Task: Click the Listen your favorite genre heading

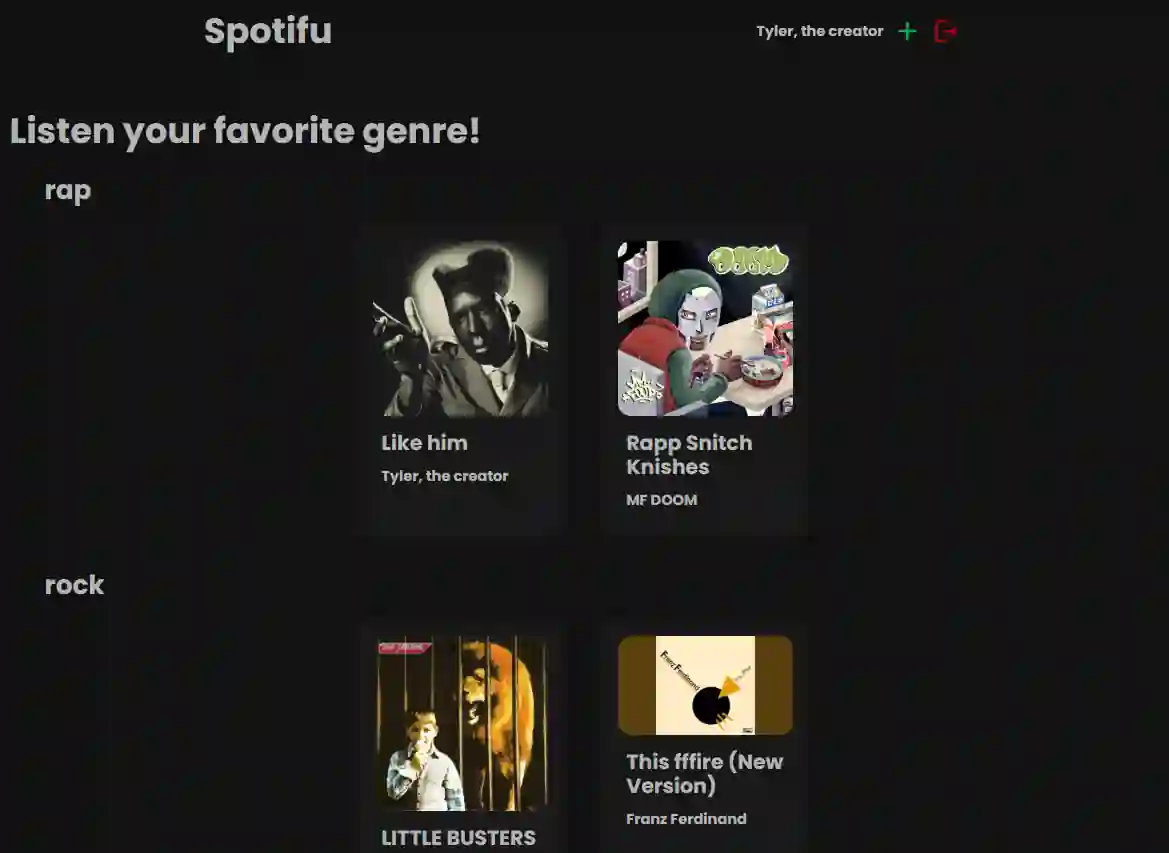Action: tap(245, 131)
